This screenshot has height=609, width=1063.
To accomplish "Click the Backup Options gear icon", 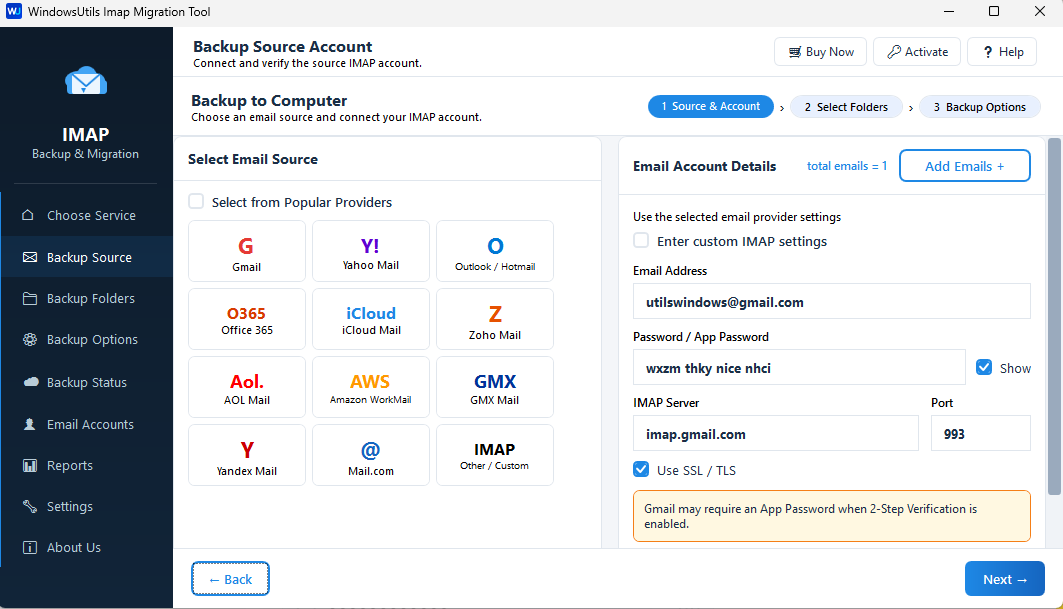I will (x=30, y=339).
